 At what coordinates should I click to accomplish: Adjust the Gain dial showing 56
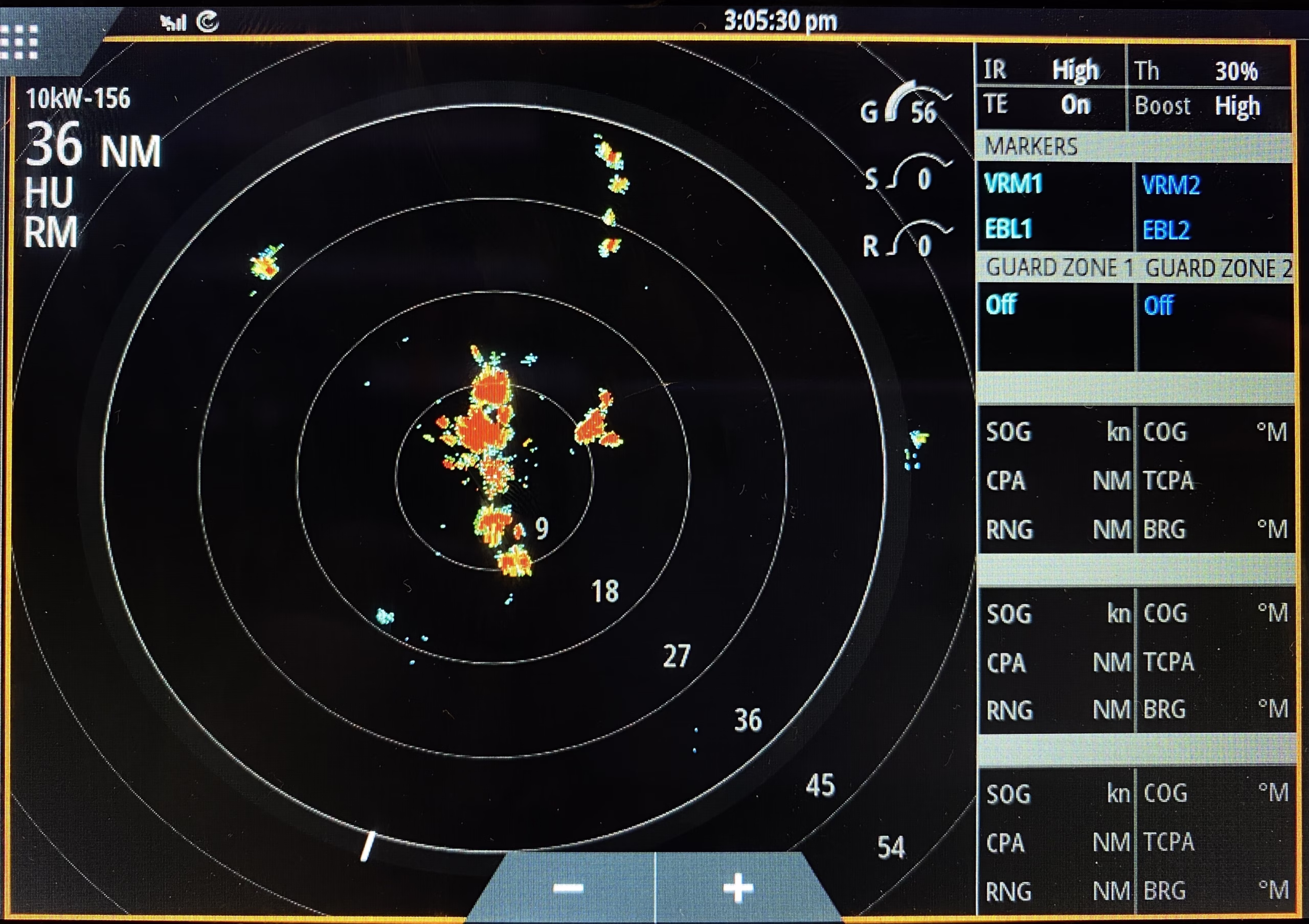point(907,104)
